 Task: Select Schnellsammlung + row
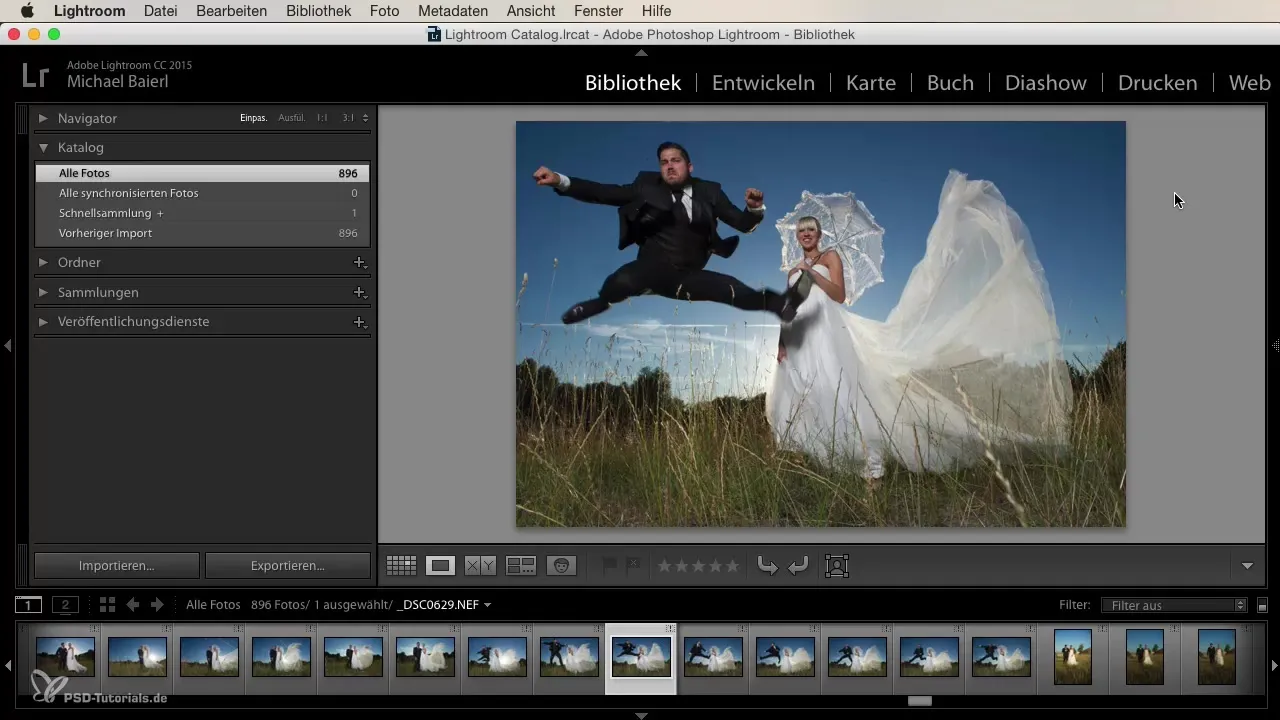click(202, 213)
